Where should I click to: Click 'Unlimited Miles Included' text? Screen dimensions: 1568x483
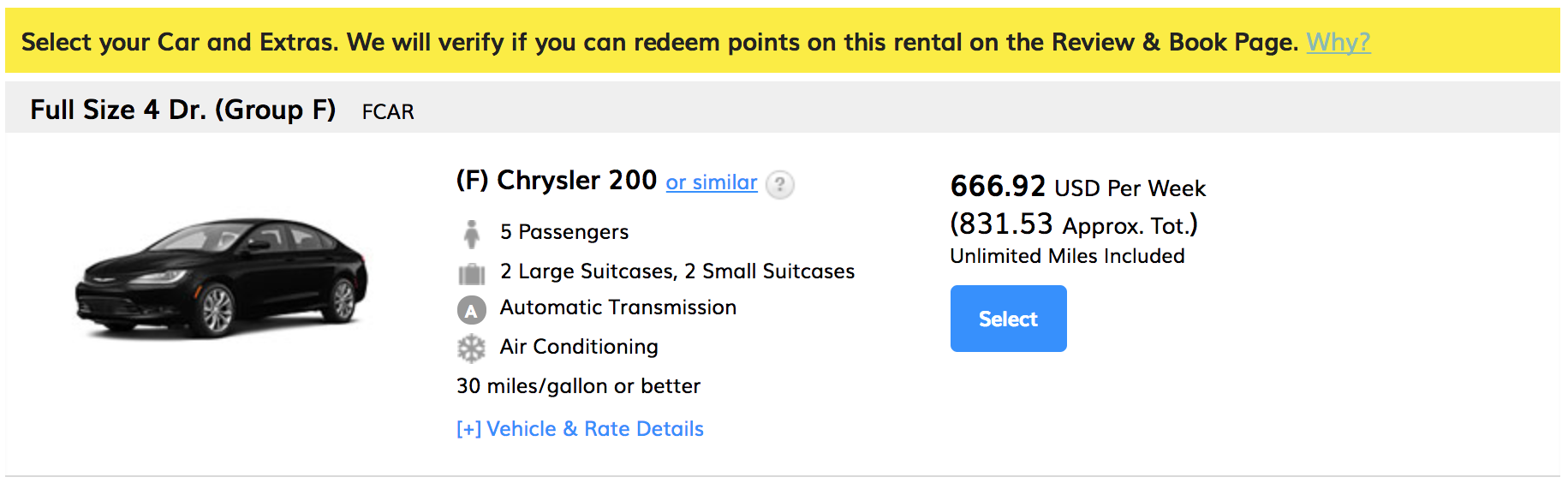tap(1067, 256)
